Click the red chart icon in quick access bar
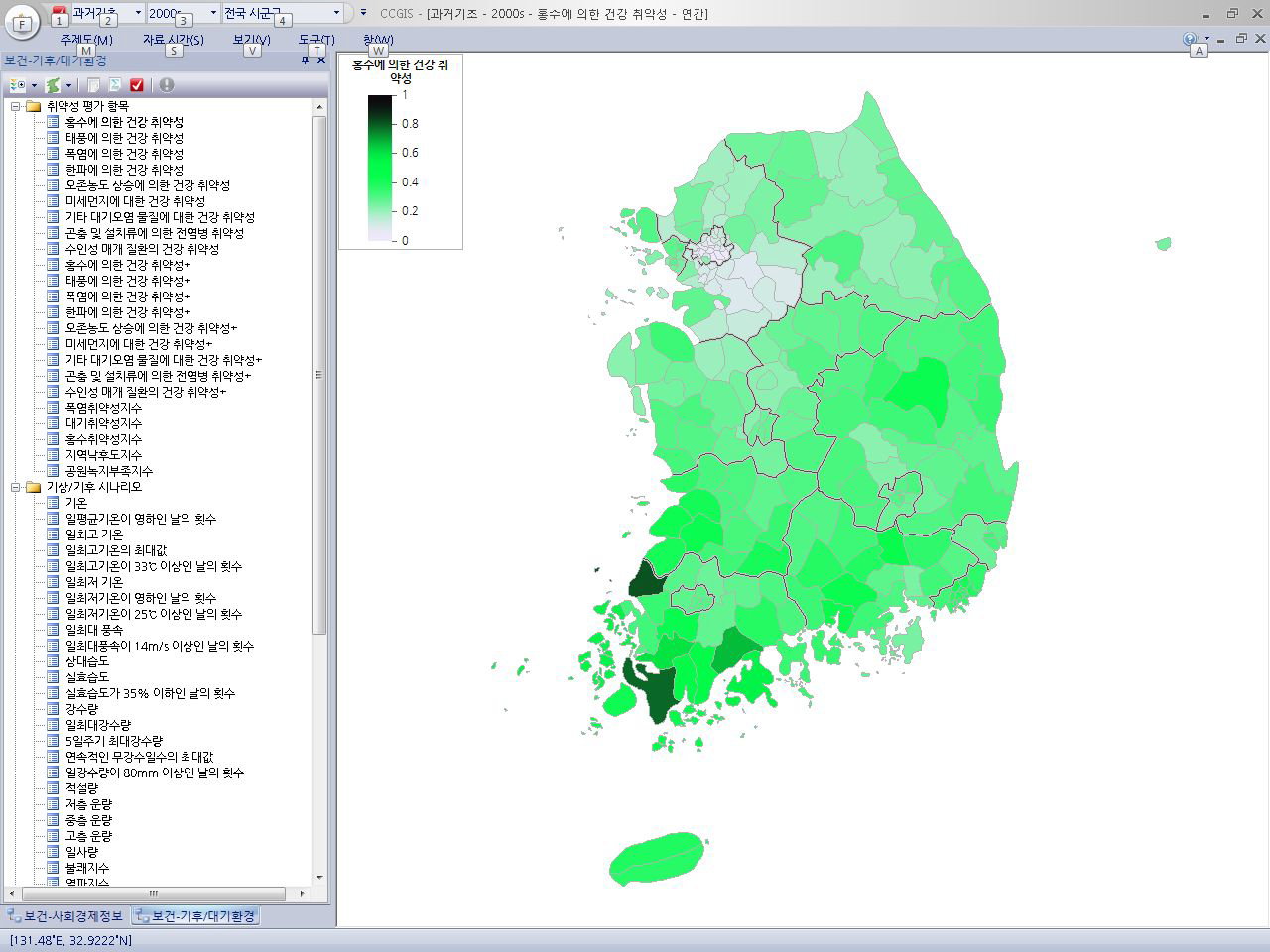1270x952 pixels. point(59,12)
